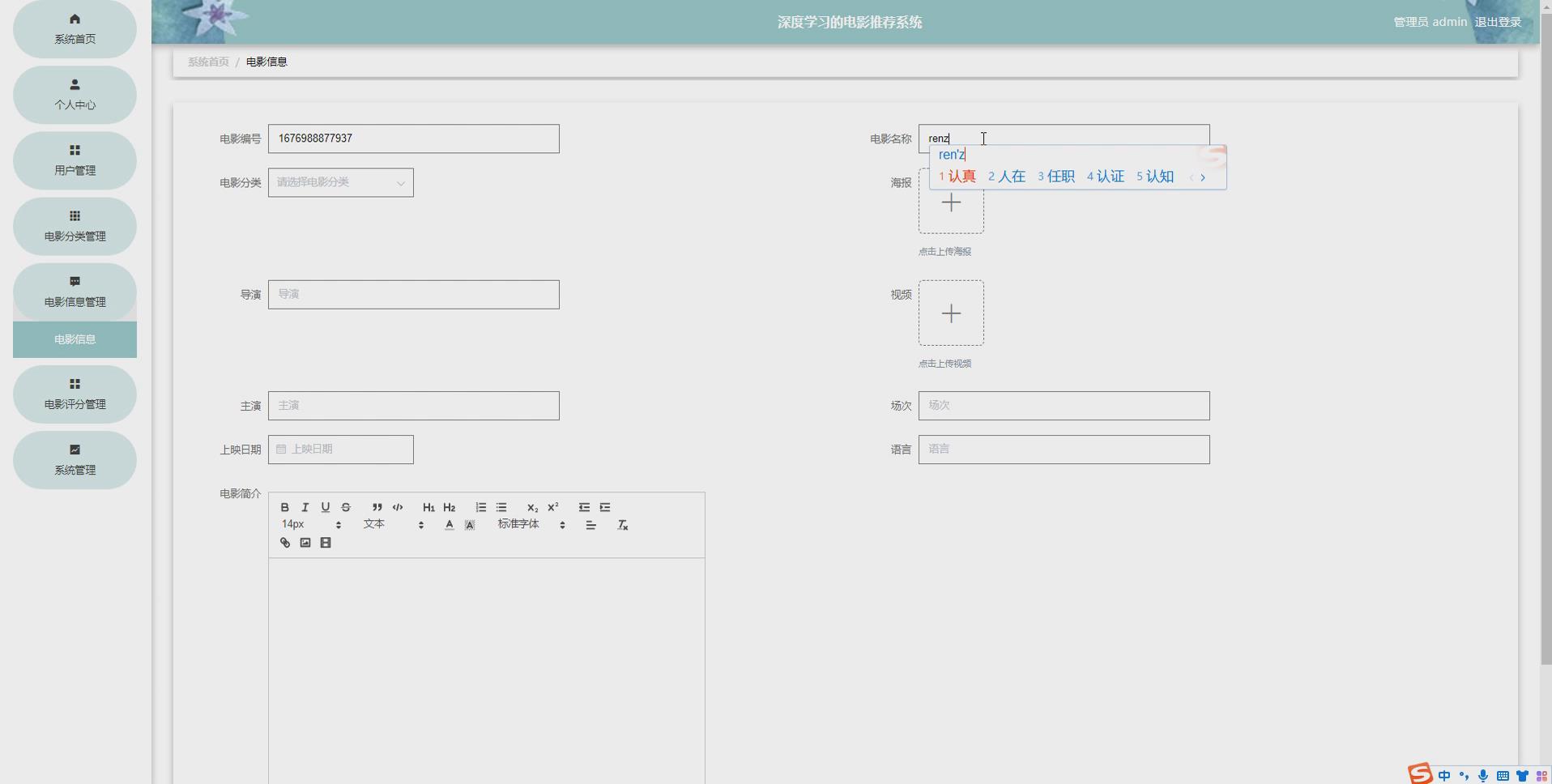Insert a video in the editor

(325, 543)
